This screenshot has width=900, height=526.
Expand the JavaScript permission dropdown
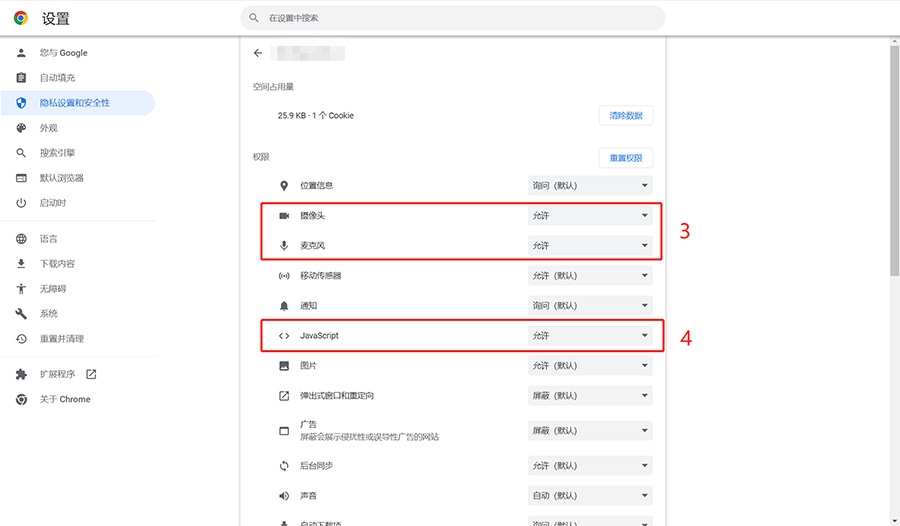tap(590, 336)
